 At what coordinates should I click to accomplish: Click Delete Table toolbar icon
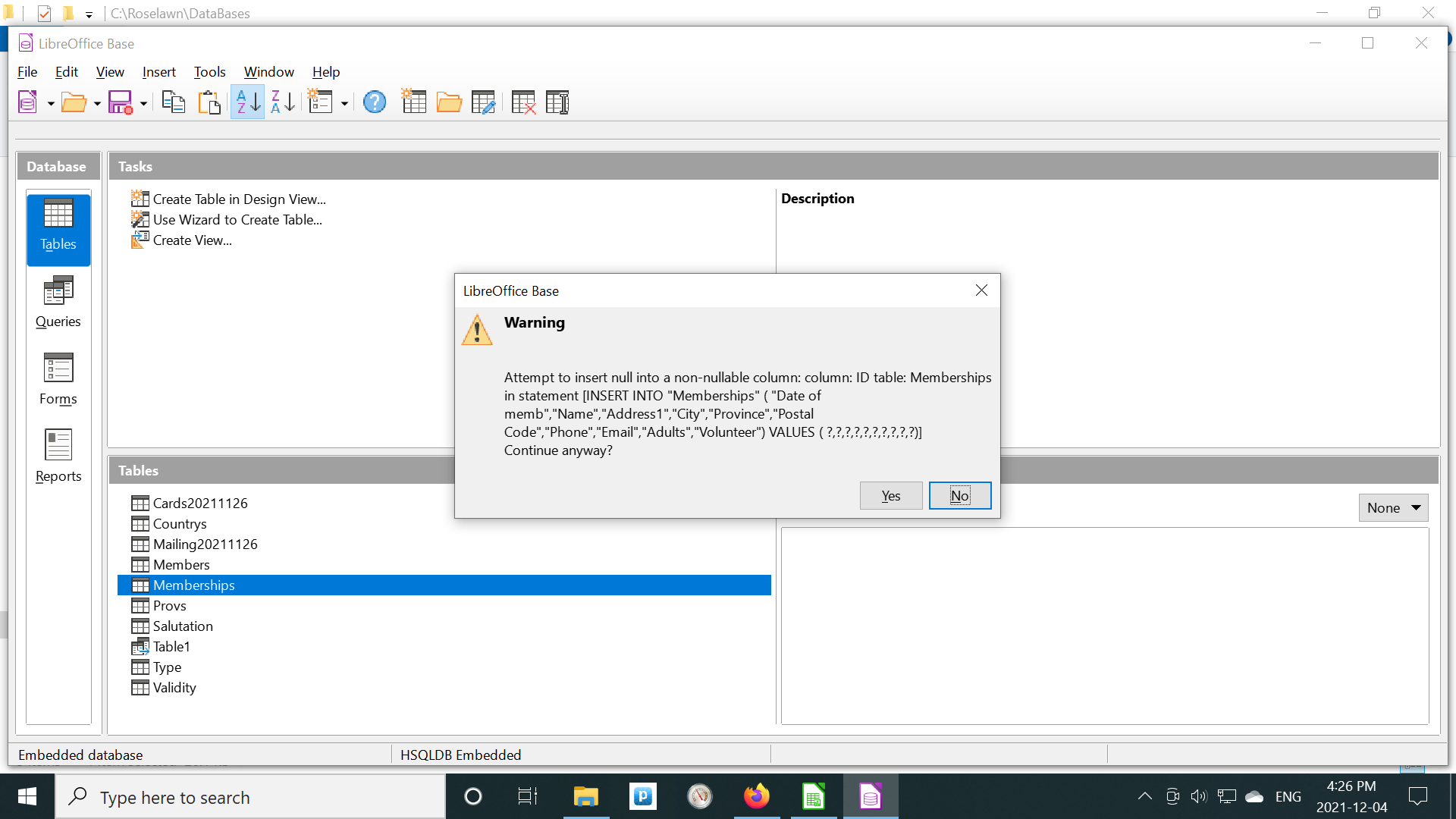click(523, 102)
